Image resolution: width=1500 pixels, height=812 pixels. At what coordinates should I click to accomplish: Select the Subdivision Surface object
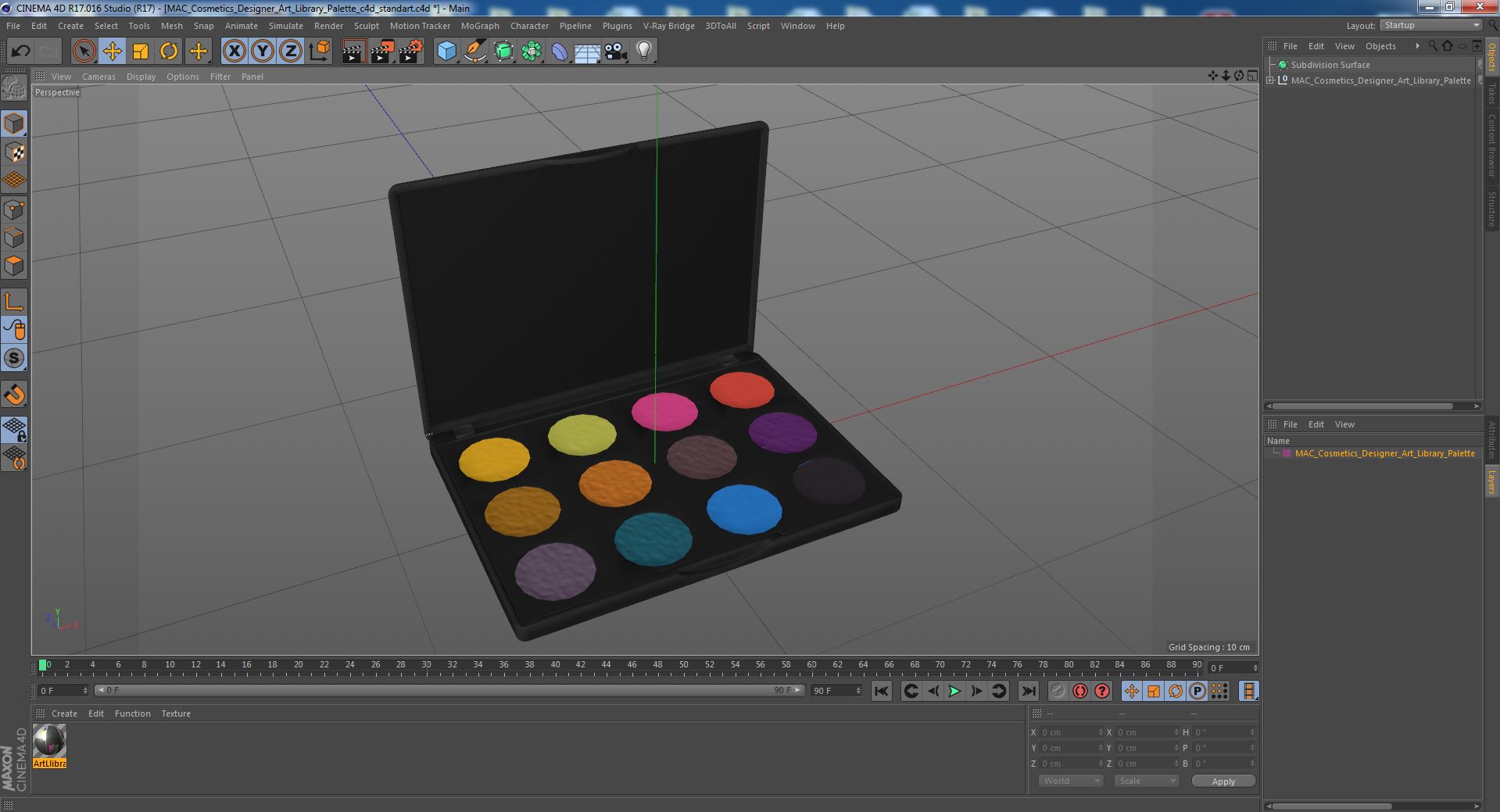pos(1330,65)
